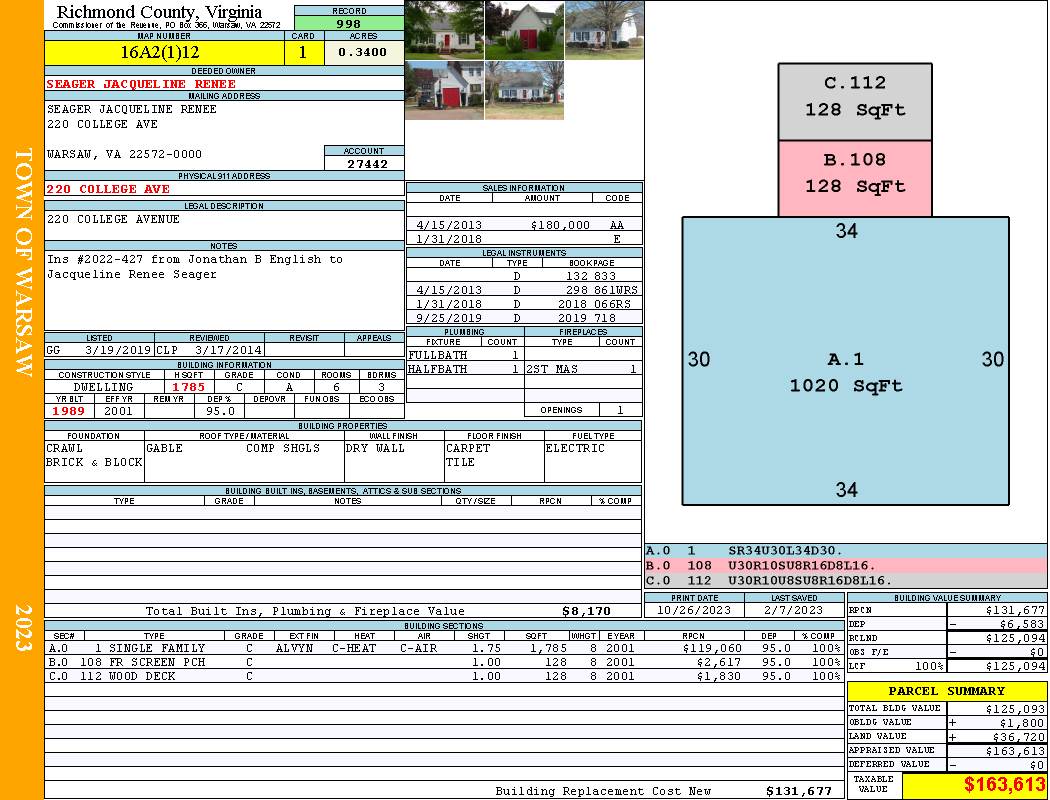Select the B.0 FR SCREEN PCH row
1050x800 pixels.
tap(443, 662)
